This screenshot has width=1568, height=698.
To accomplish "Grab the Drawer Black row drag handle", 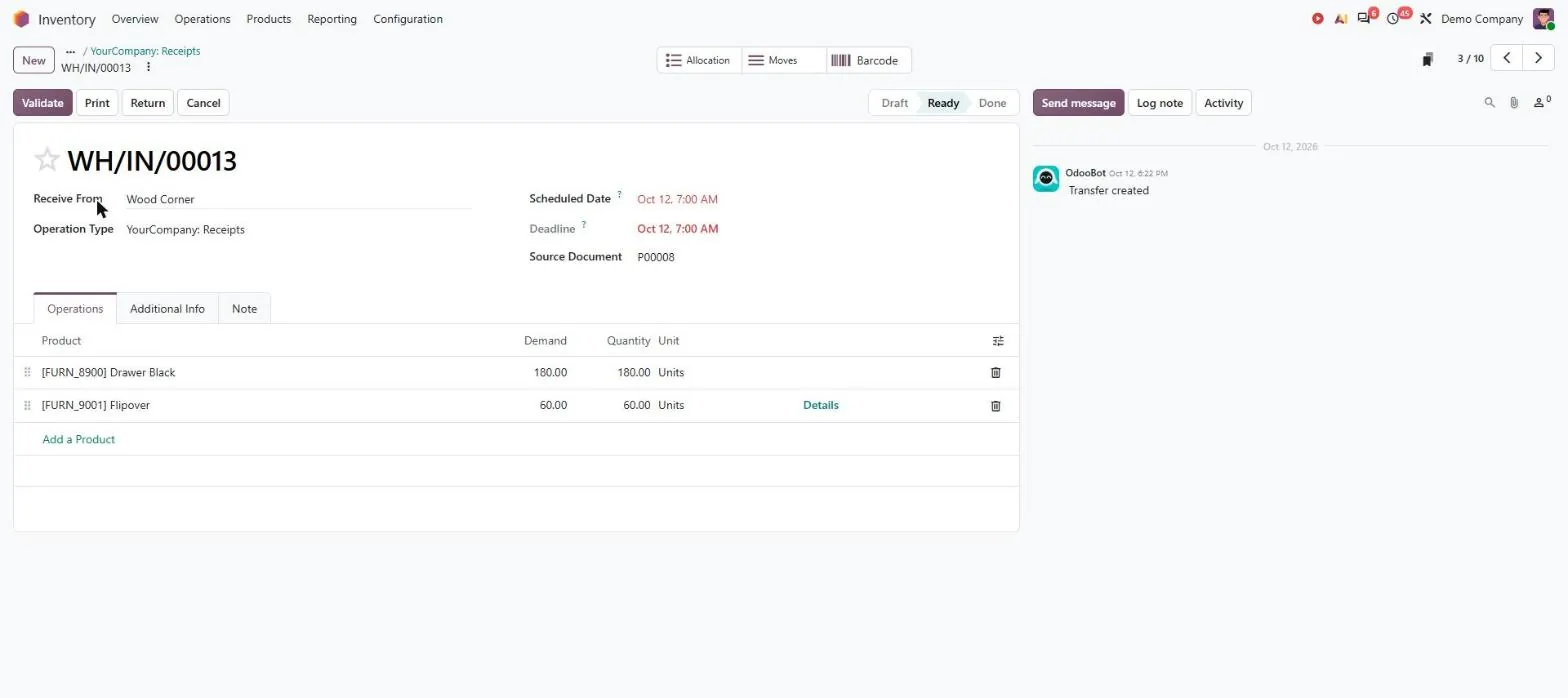I will pos(27,372).
